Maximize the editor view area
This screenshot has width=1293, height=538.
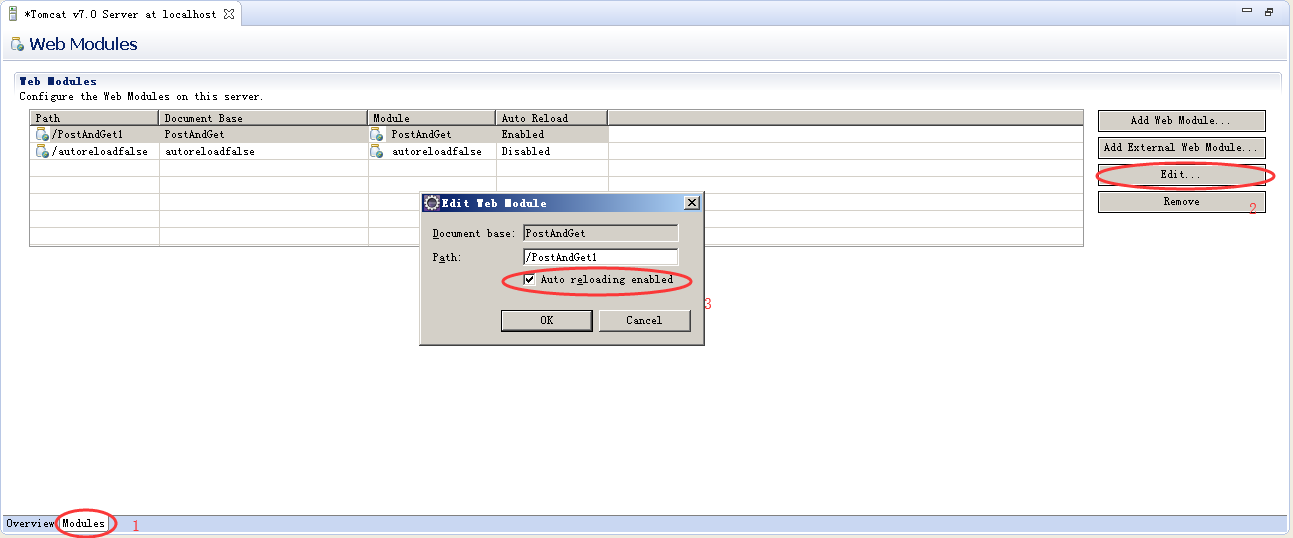click(x=1268, y=13)
